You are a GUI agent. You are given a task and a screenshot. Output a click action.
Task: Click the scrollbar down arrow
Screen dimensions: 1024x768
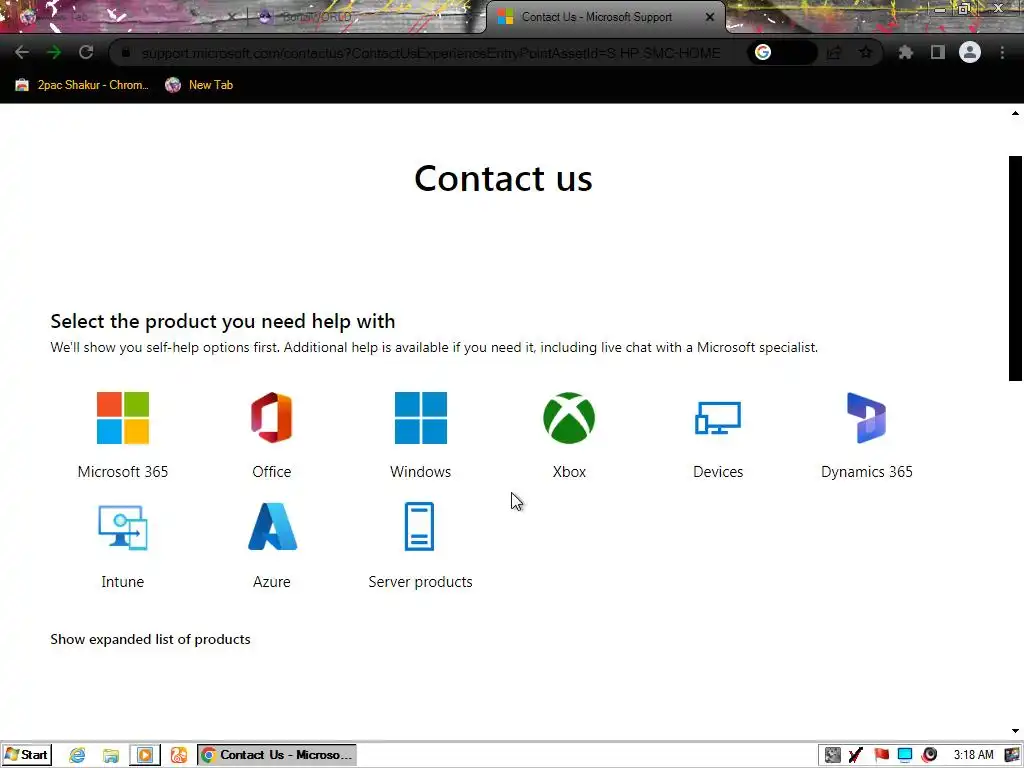[x=1015, y=731]
